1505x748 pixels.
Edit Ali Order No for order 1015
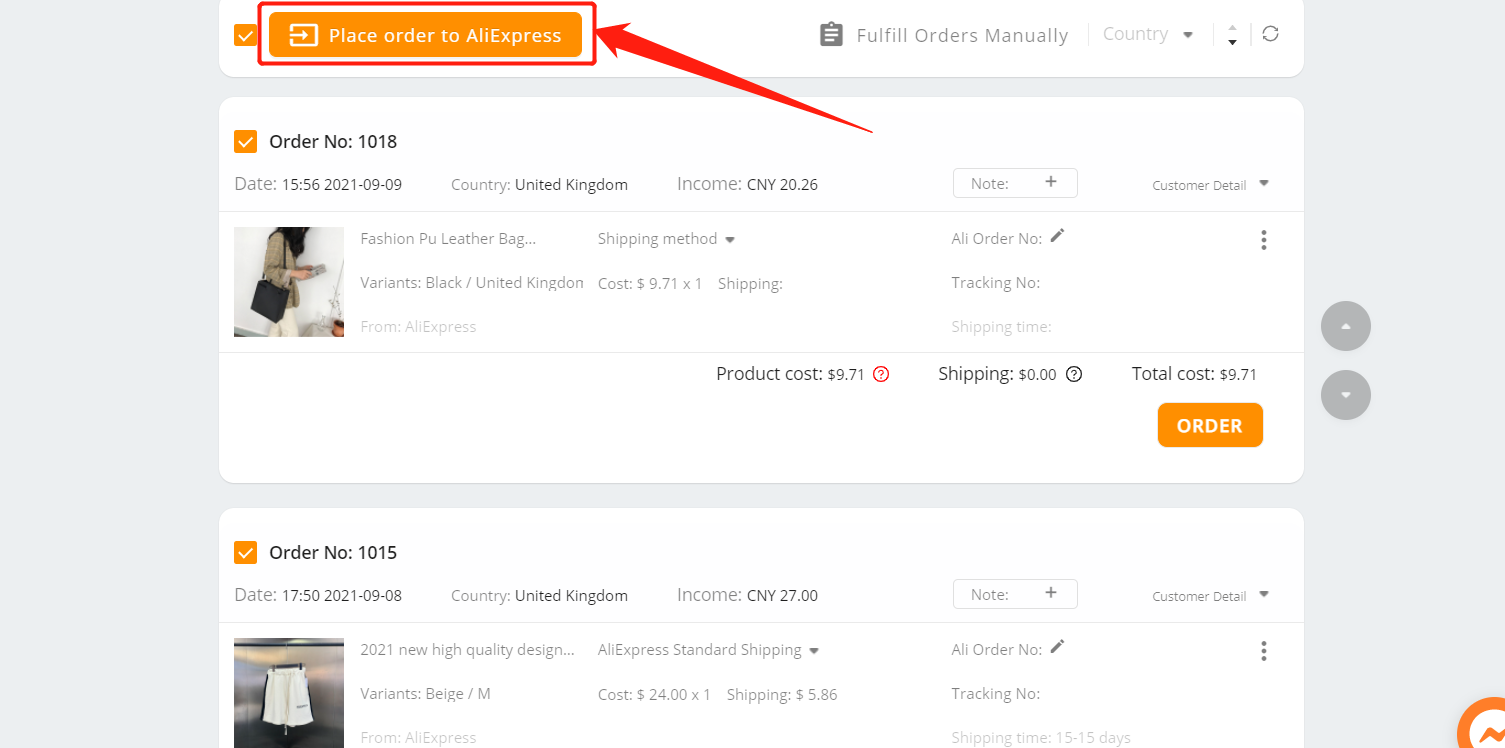pos(1057,647)
